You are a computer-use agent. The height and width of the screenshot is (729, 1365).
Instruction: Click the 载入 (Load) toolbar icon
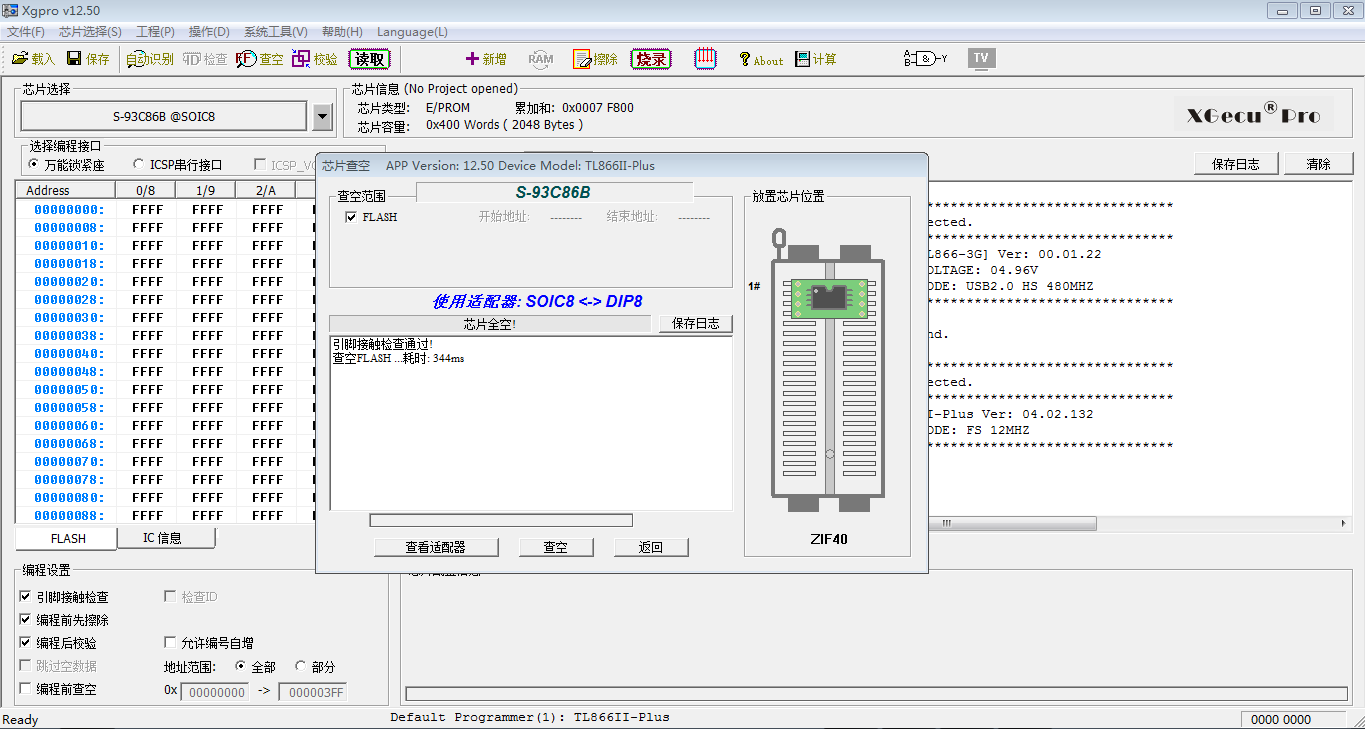(x=33, y=59)
